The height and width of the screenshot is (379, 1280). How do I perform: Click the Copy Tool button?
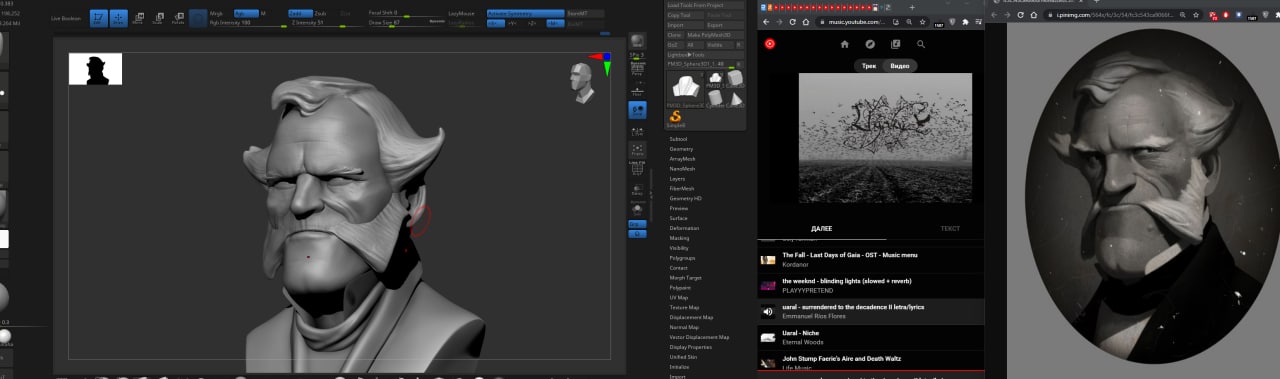[684, 15]
